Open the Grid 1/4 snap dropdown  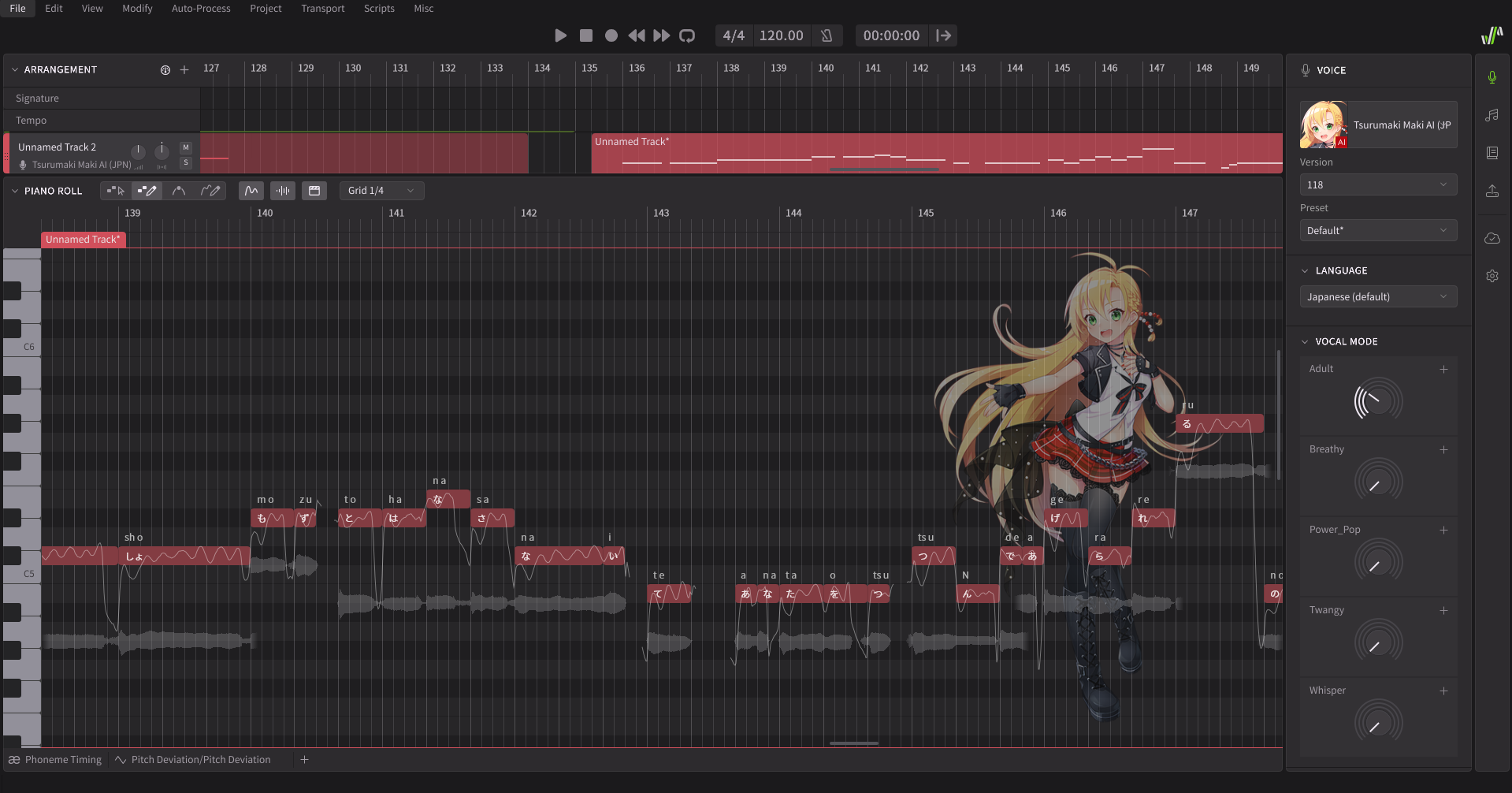point(382,191)
